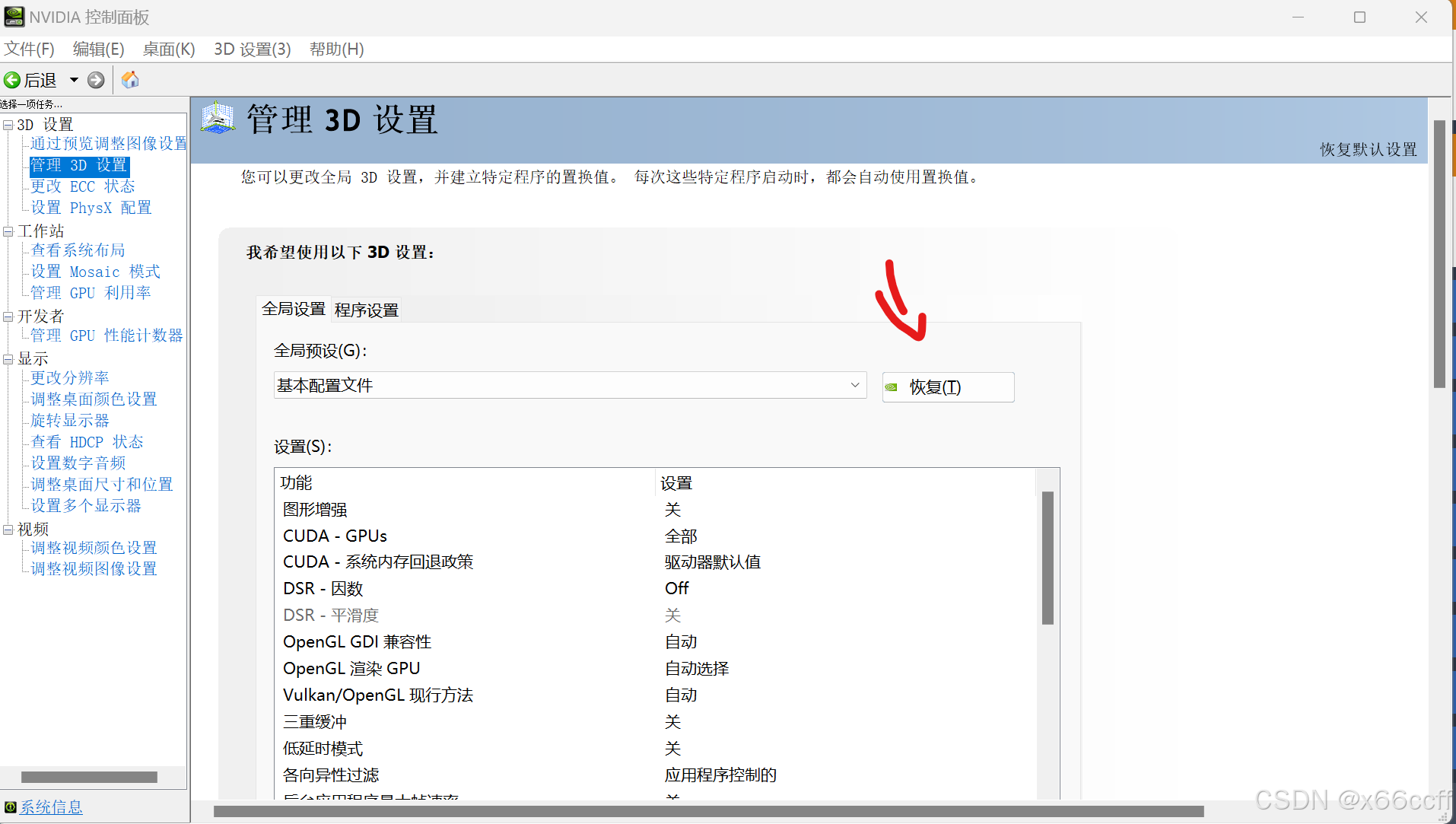Viewport: 1456px width, 824px height.
Task: Click the main panel horizontal scrollbar thumb
Action: pyautogui.click(x=709, y=811)
